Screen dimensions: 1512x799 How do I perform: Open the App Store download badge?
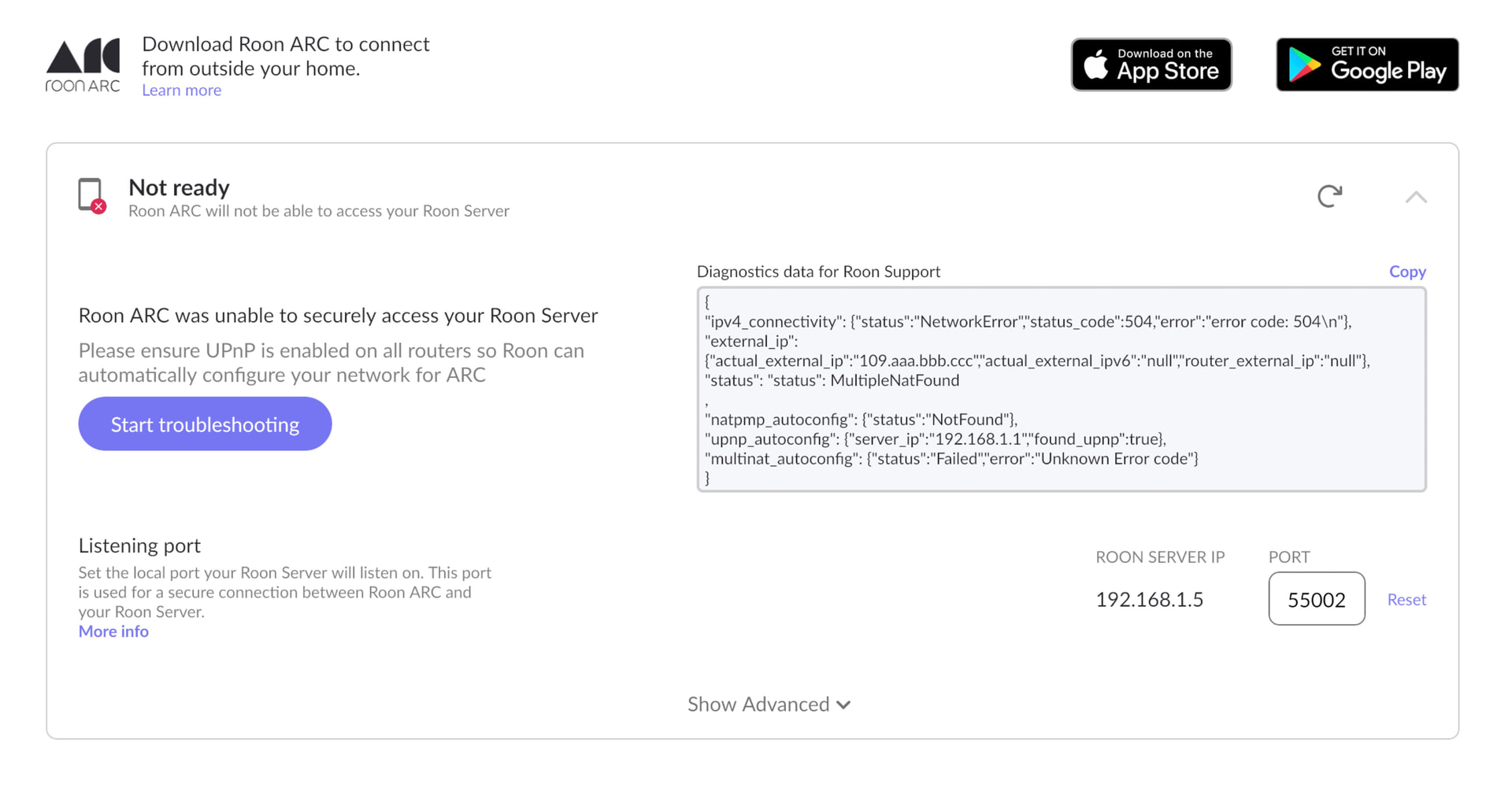pos(1151,65)
